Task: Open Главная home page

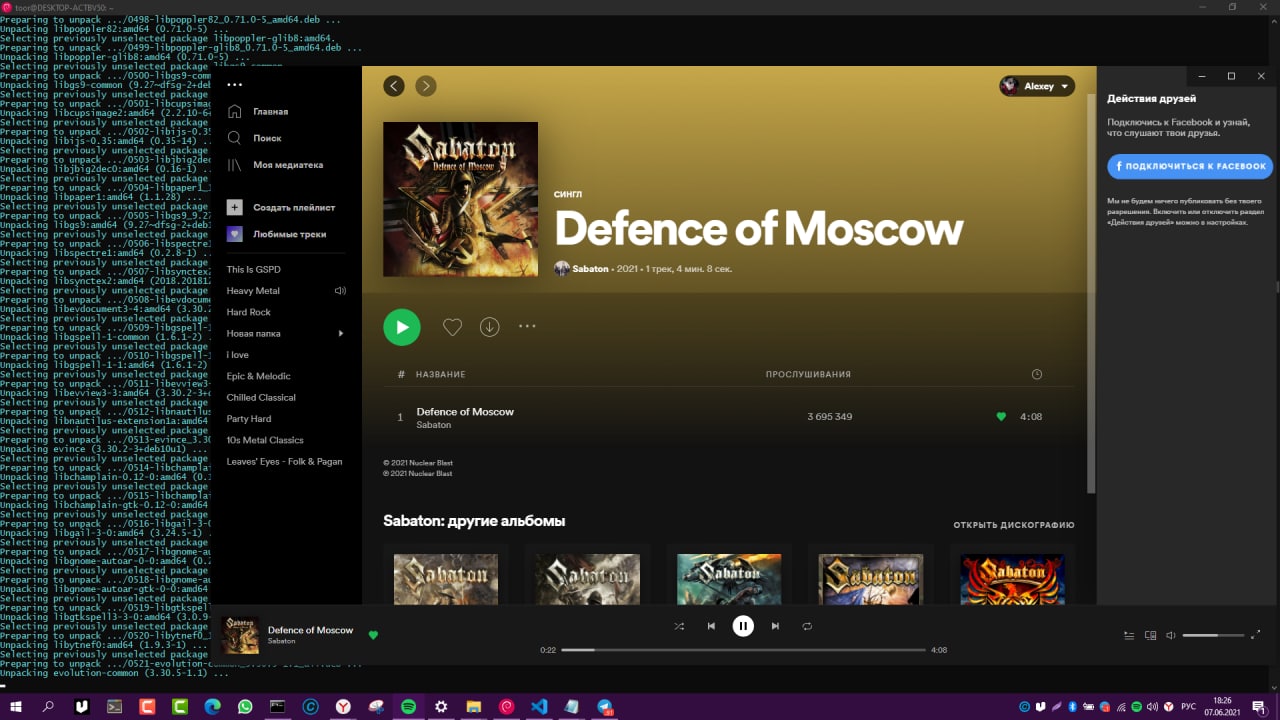Action: click(258, 112)
